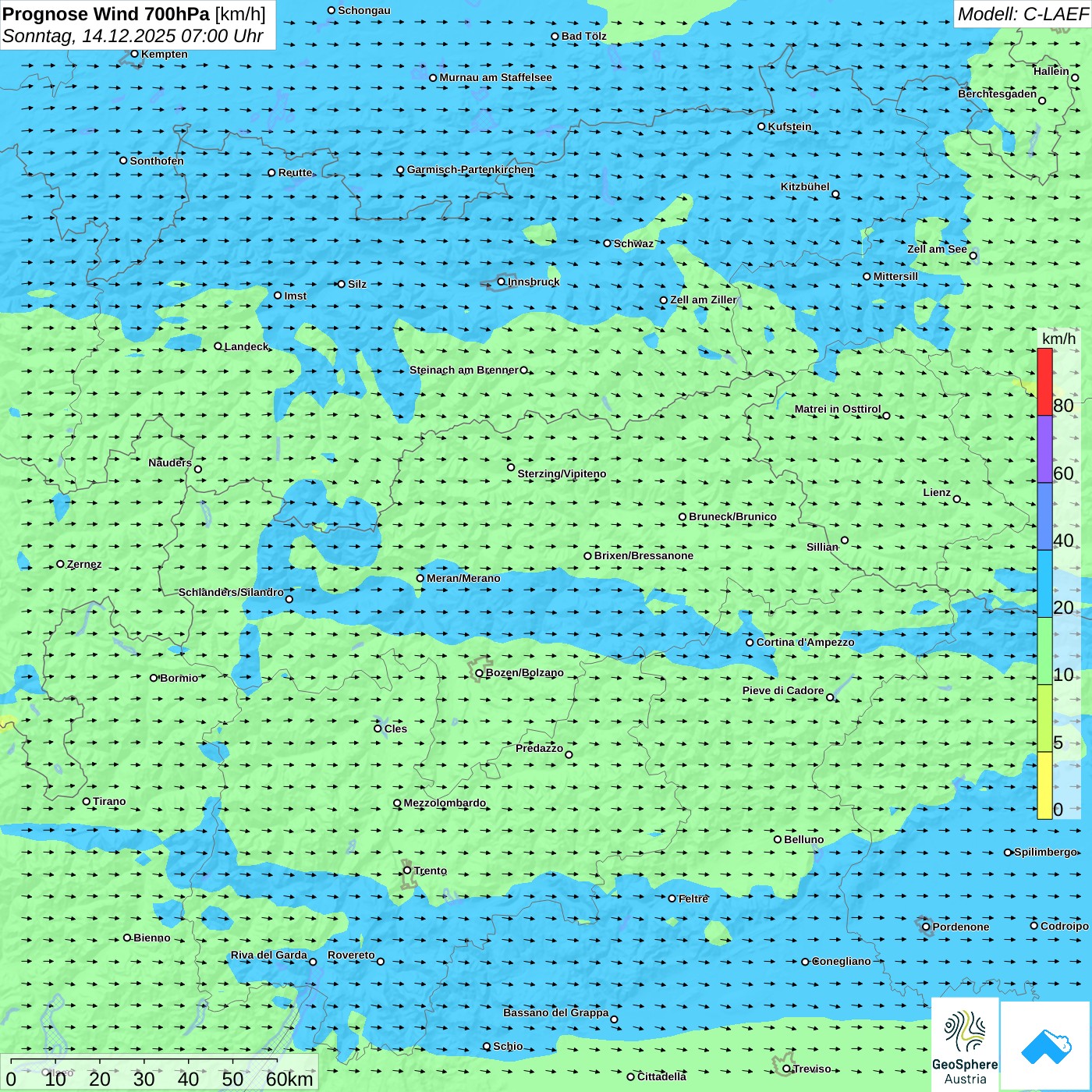Click the 'Zernez' label
The image size is (1092, 1092).
pyautogui.click(x=84, y=564)
